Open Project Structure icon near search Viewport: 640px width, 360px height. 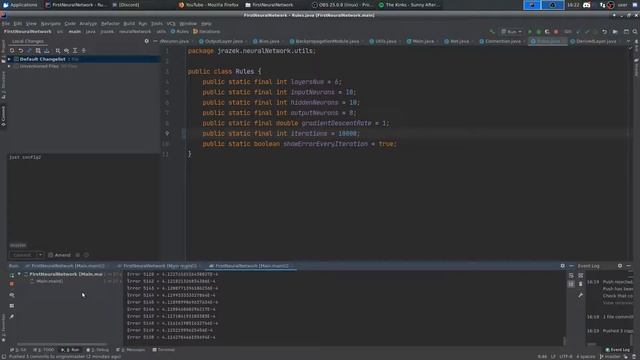coord(626,31)
